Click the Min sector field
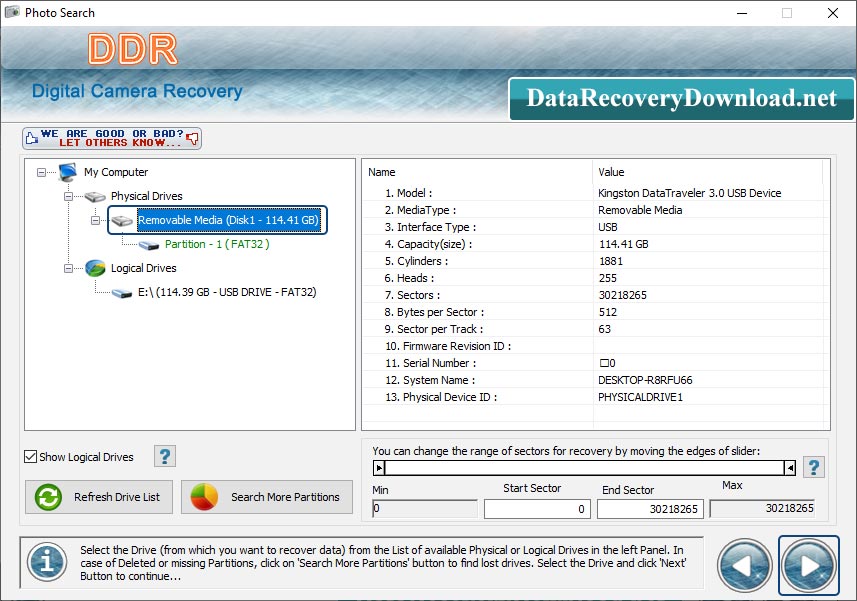Image resolution: width=857 pixels, height=601 pixels. (425, 509)
